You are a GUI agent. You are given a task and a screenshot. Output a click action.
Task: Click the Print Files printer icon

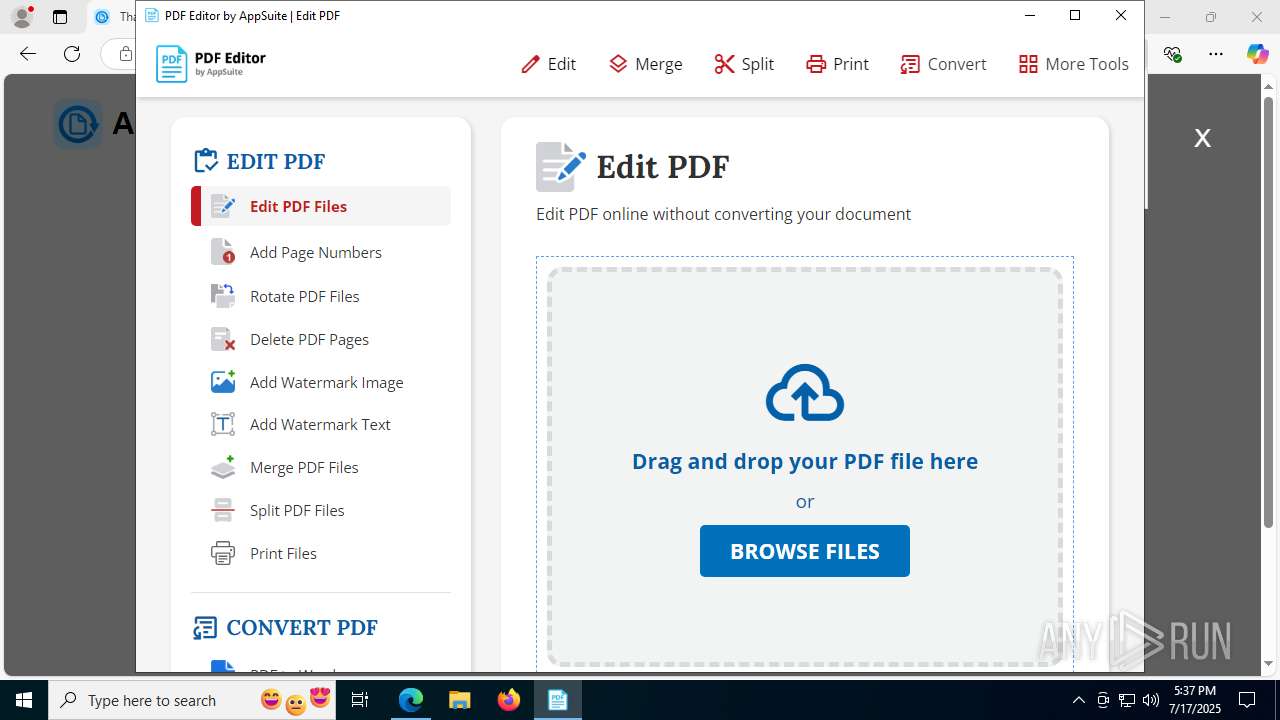pyautogui.click(x=223, y=553)
